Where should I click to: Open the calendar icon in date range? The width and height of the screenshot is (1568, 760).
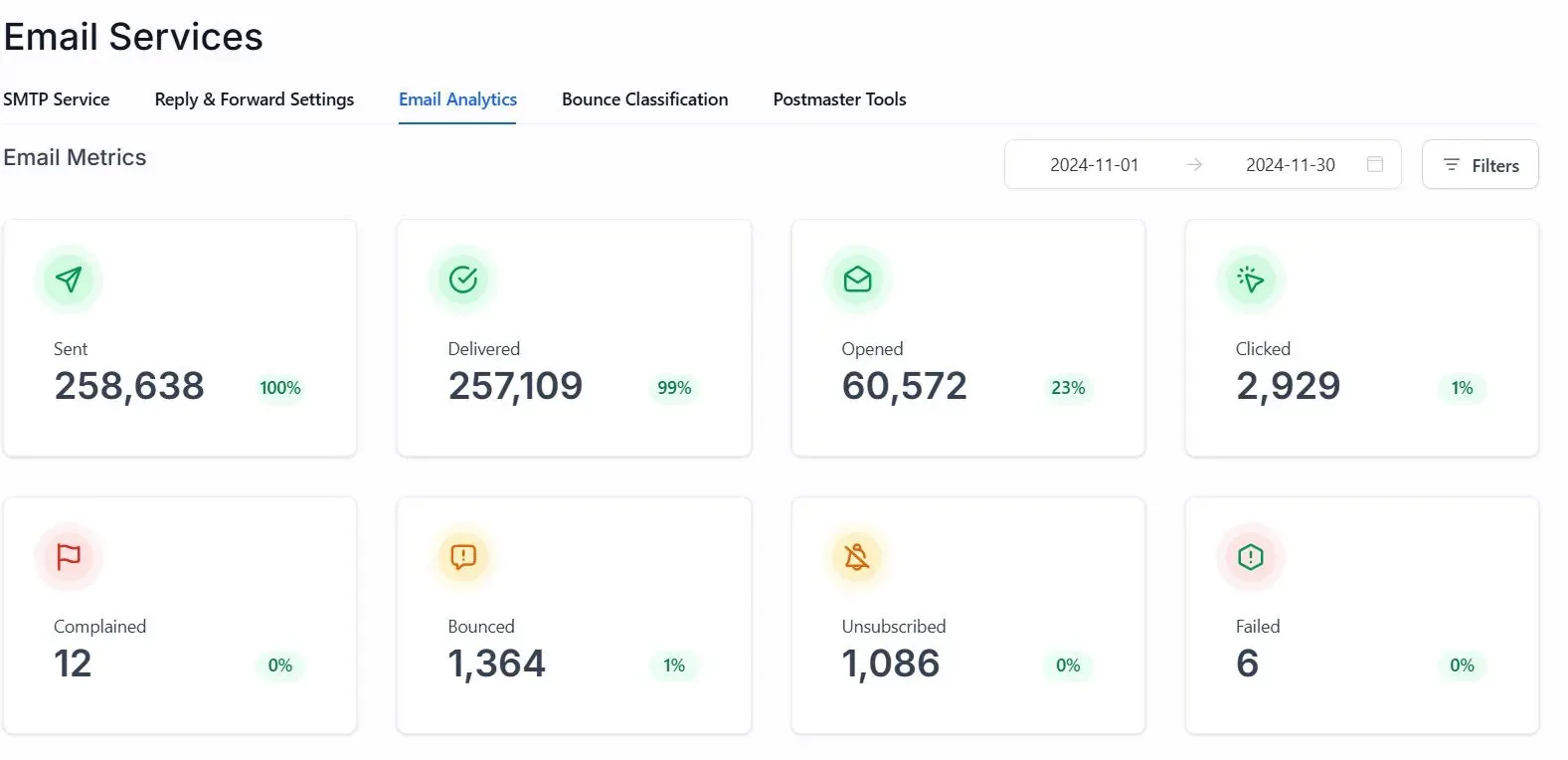coord(1375,164)
